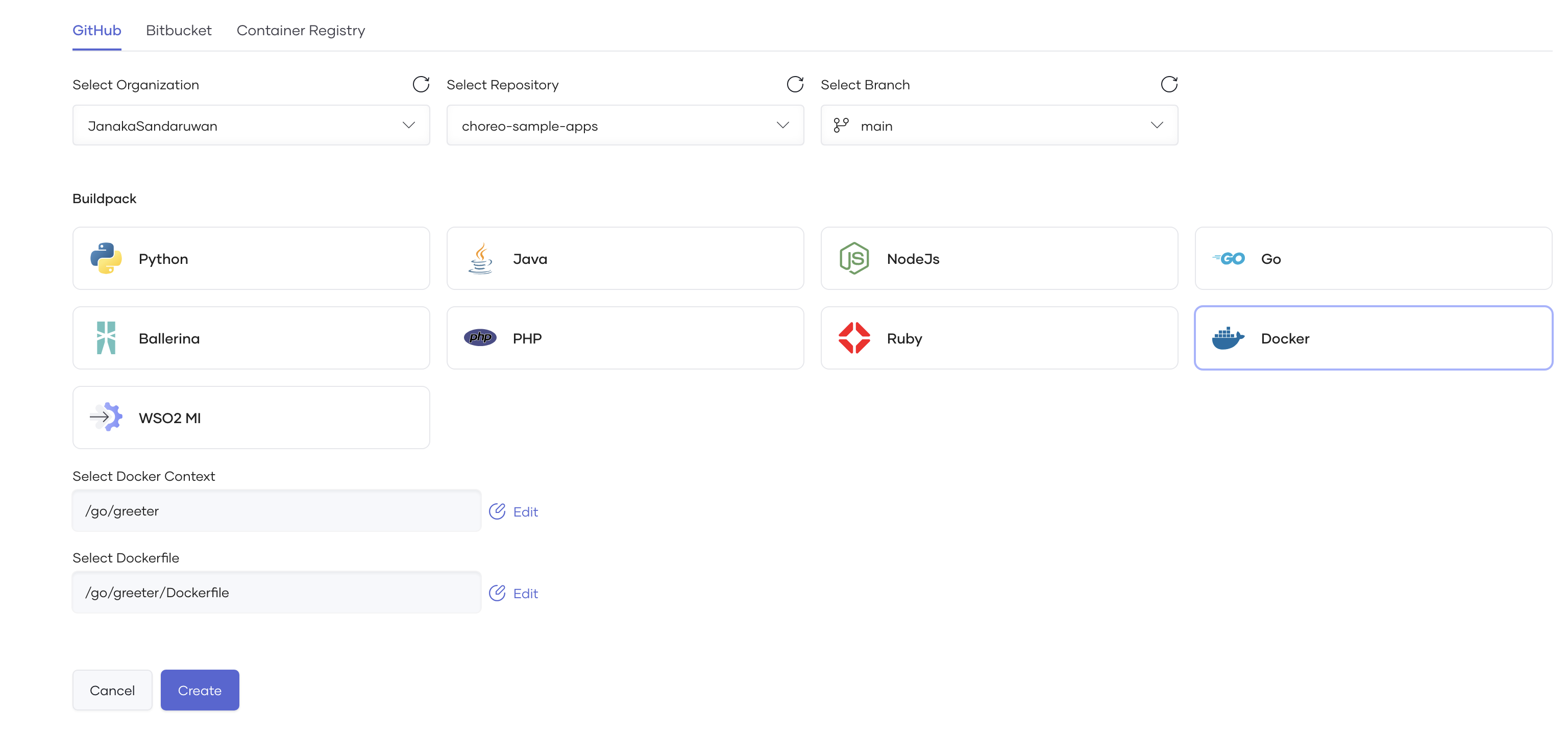
Task: Choose the Java label in the buildpack card
Action: tap(530, 259)
